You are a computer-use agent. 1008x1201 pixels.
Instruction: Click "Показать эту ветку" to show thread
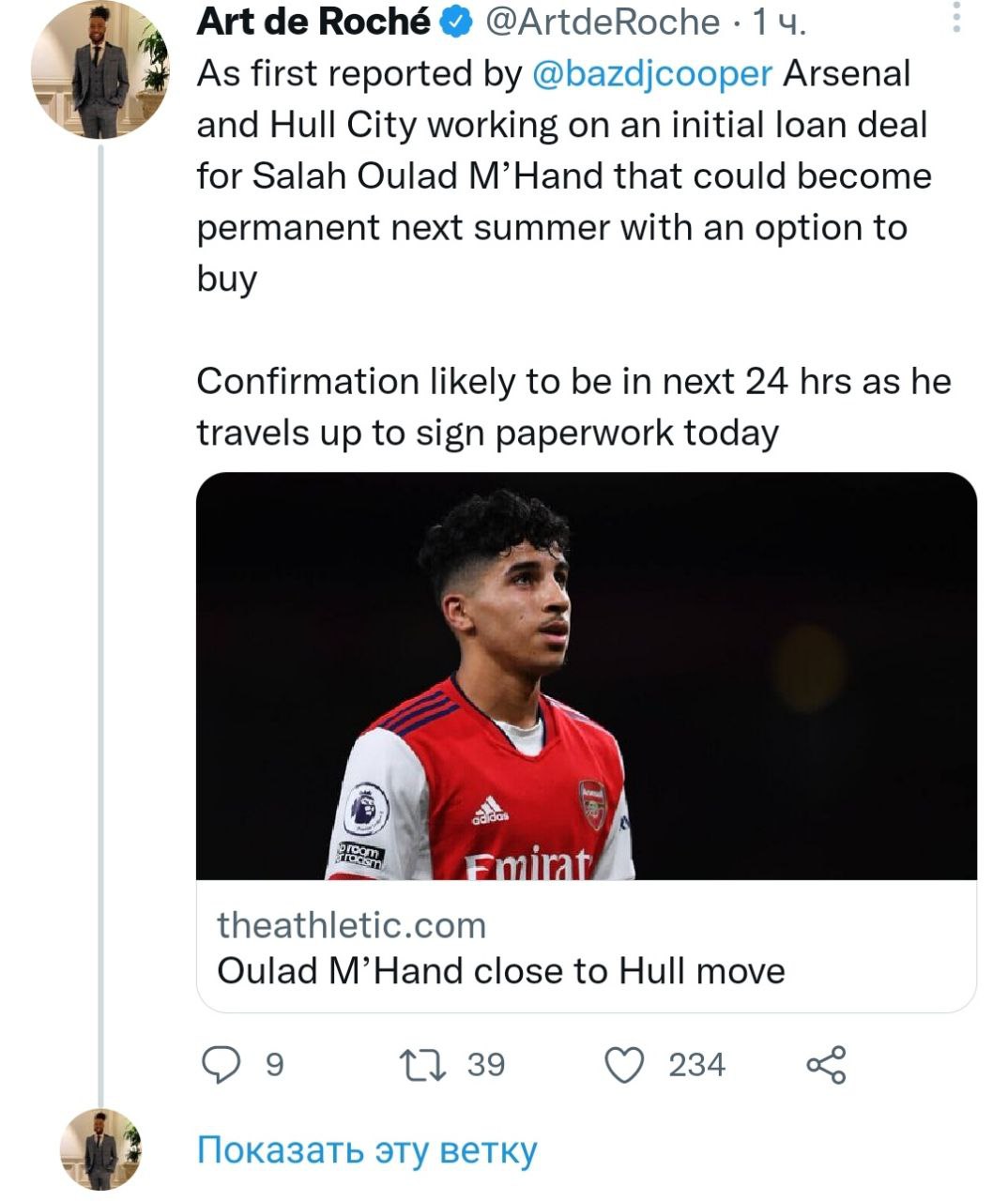(367, 1150)
